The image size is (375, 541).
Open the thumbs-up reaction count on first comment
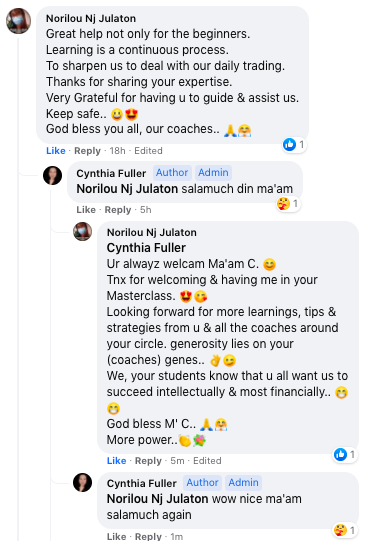[x=294, y=145]
